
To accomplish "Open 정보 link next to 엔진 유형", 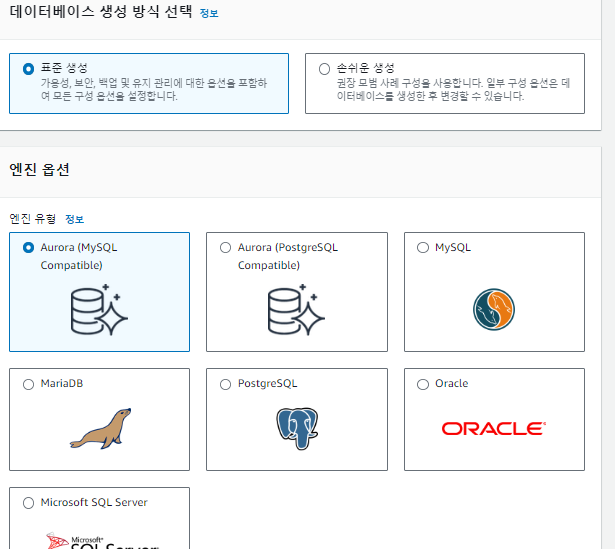I will click(75, 219).
